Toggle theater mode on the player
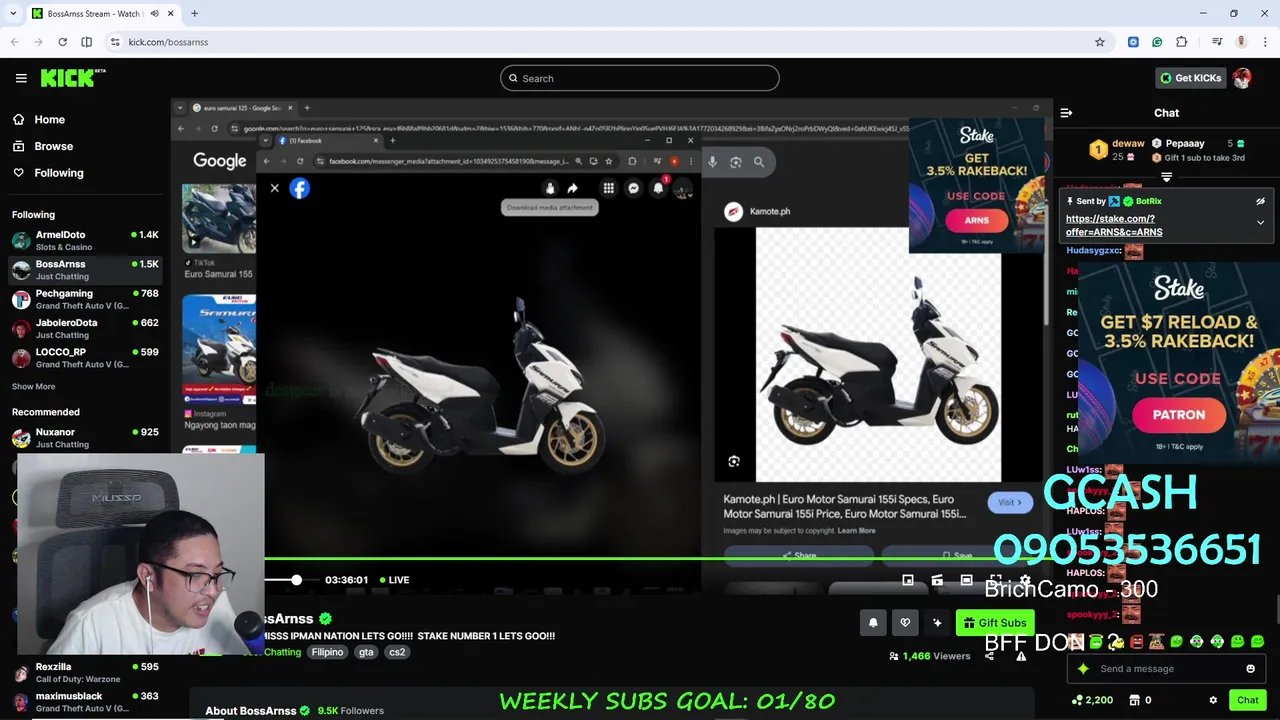This screenshot has width=1280, height=720. click(x=966, y=580)
